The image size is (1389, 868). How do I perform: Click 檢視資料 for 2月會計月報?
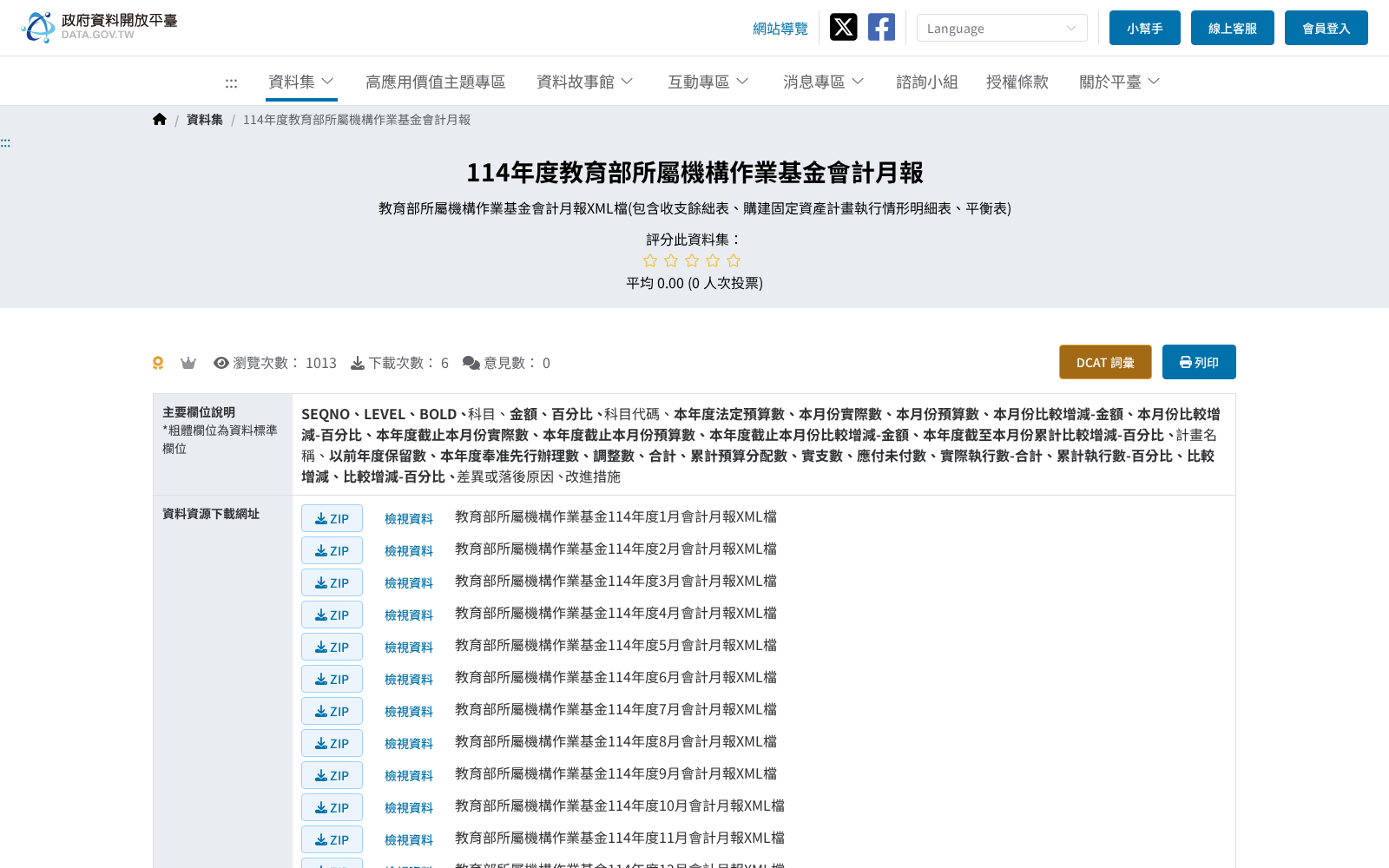[409, 550]
